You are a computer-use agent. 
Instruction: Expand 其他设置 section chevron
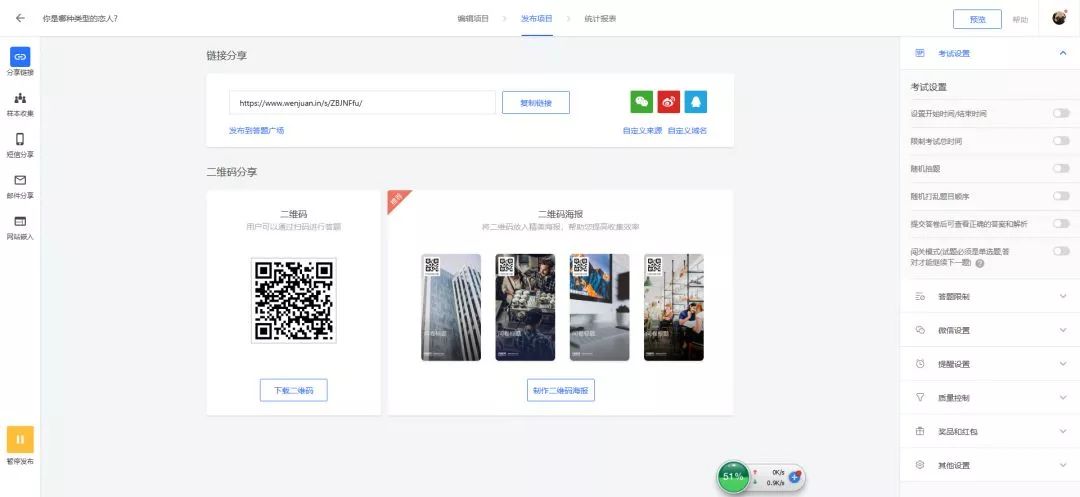[x=1063, y=465]
